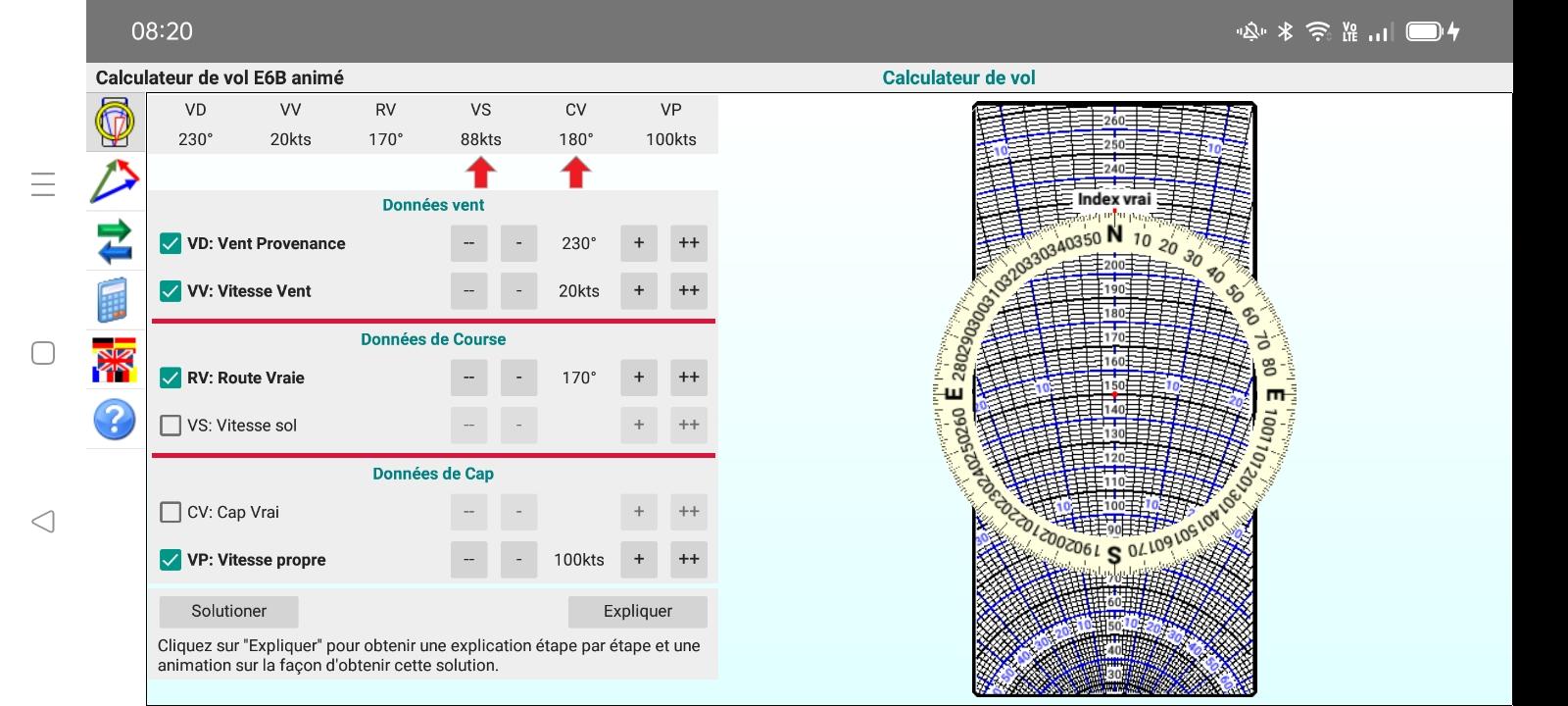Image resolution: width=1568 pixels, height=706 pixels.
Task: Decrease Route Vraie with -- button
Action: (469, 378)
